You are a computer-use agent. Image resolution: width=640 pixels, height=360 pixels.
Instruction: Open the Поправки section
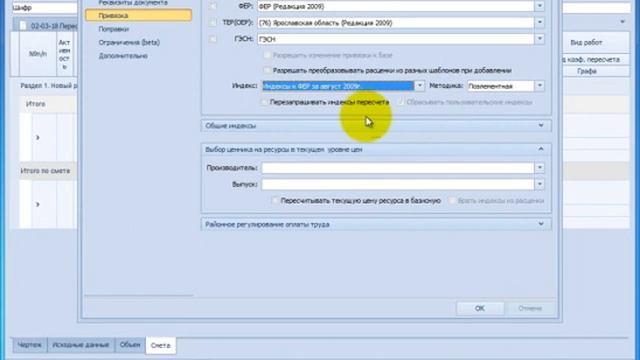click(113, 29)
